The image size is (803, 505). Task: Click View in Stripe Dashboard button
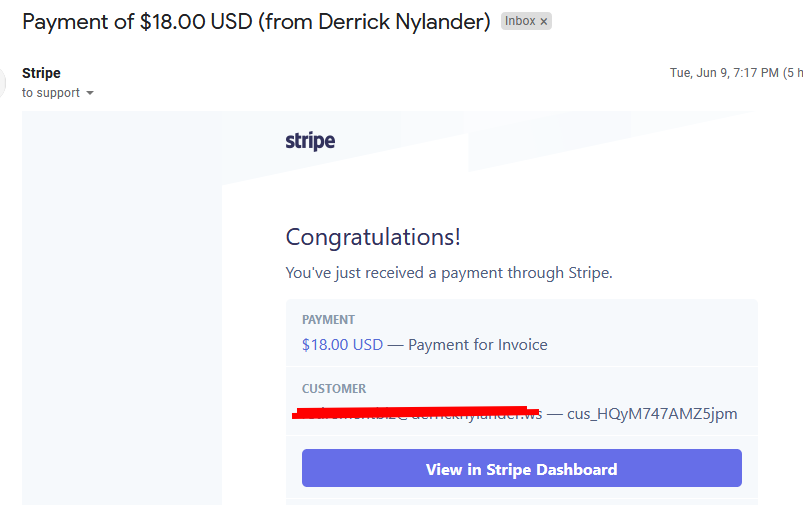(x=521, y=468)
